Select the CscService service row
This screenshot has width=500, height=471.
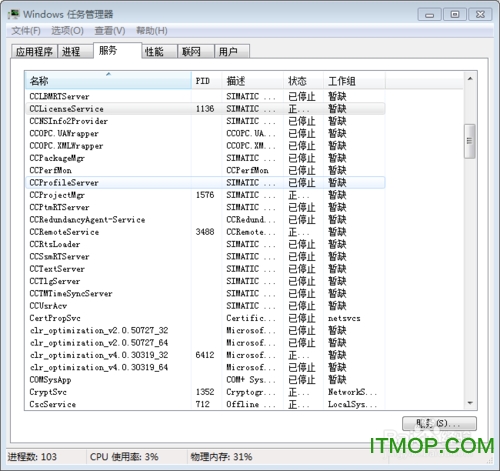coord(205,404)
